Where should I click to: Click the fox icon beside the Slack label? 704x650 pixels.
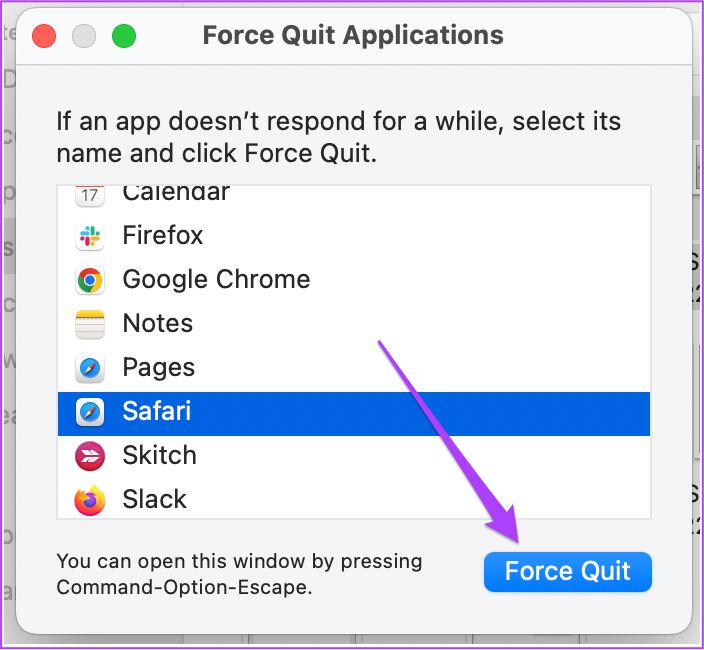point(90,500)
